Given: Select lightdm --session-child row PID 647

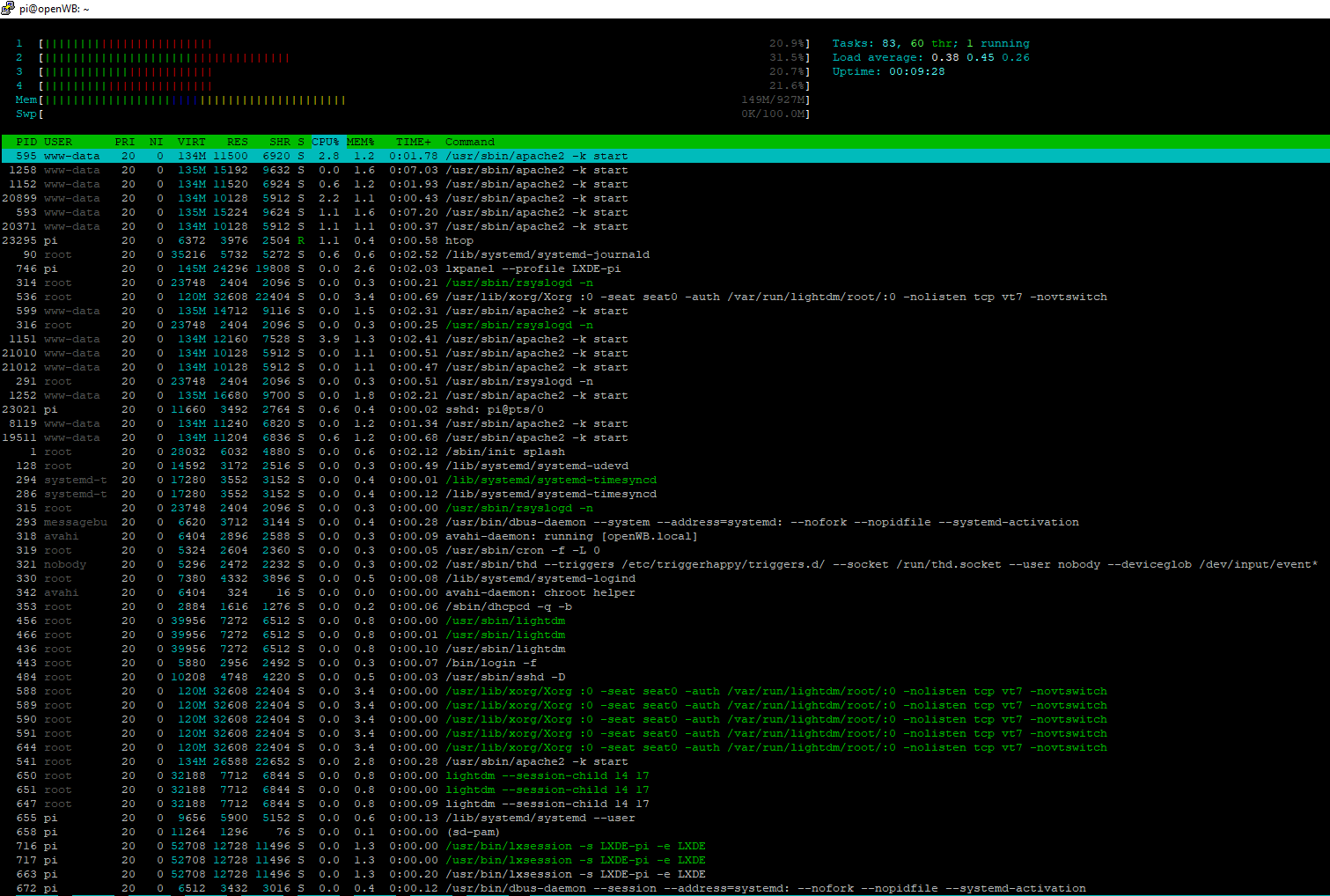Looking at the screenshot, I should tap(665, 804).
